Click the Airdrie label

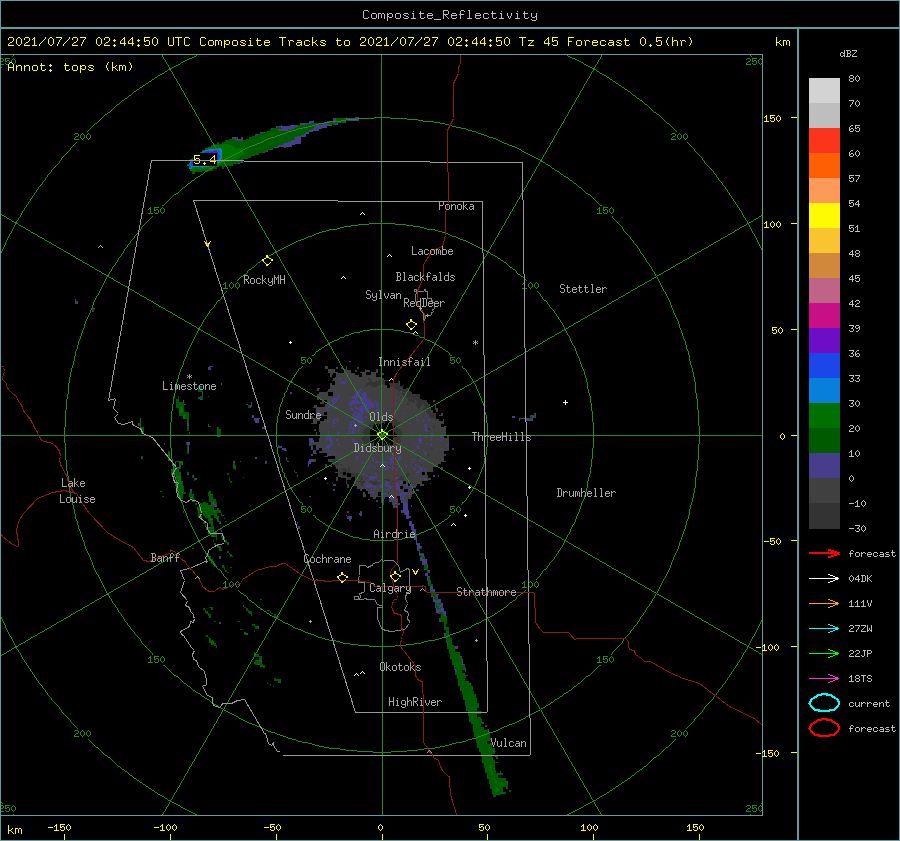[394, 534]
